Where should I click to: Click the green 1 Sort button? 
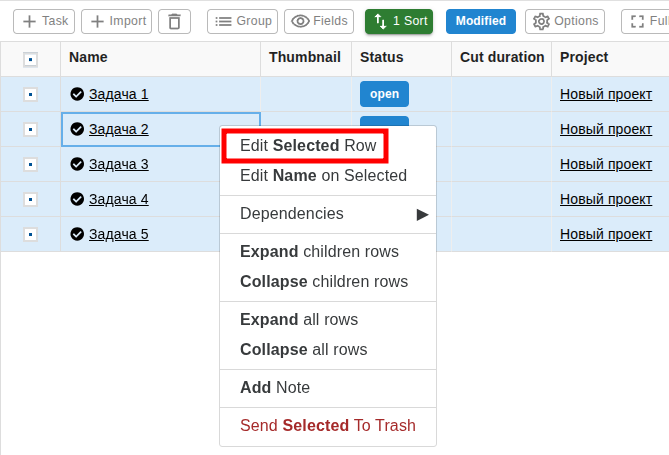(399, 21)
